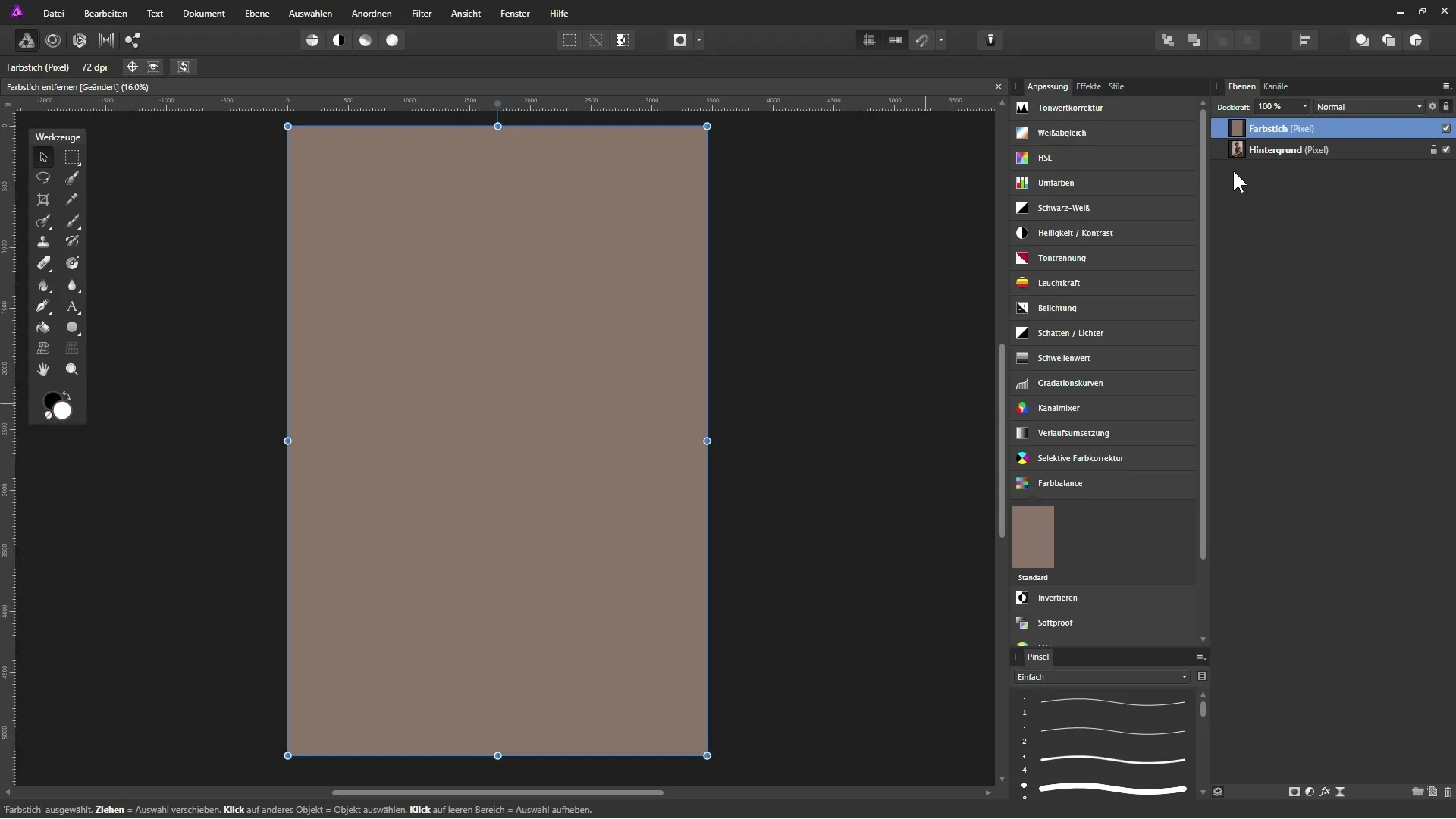The height and width of the screenshot is (819, 1456).
Task: Select the dodge/burn flame tool
Action: 43,286
